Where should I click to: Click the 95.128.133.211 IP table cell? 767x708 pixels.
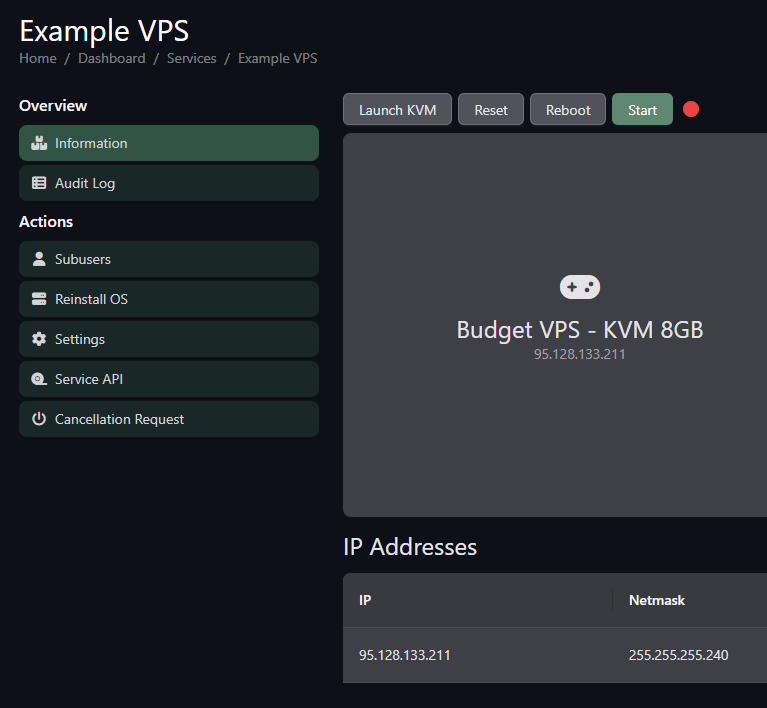(405, 655)
